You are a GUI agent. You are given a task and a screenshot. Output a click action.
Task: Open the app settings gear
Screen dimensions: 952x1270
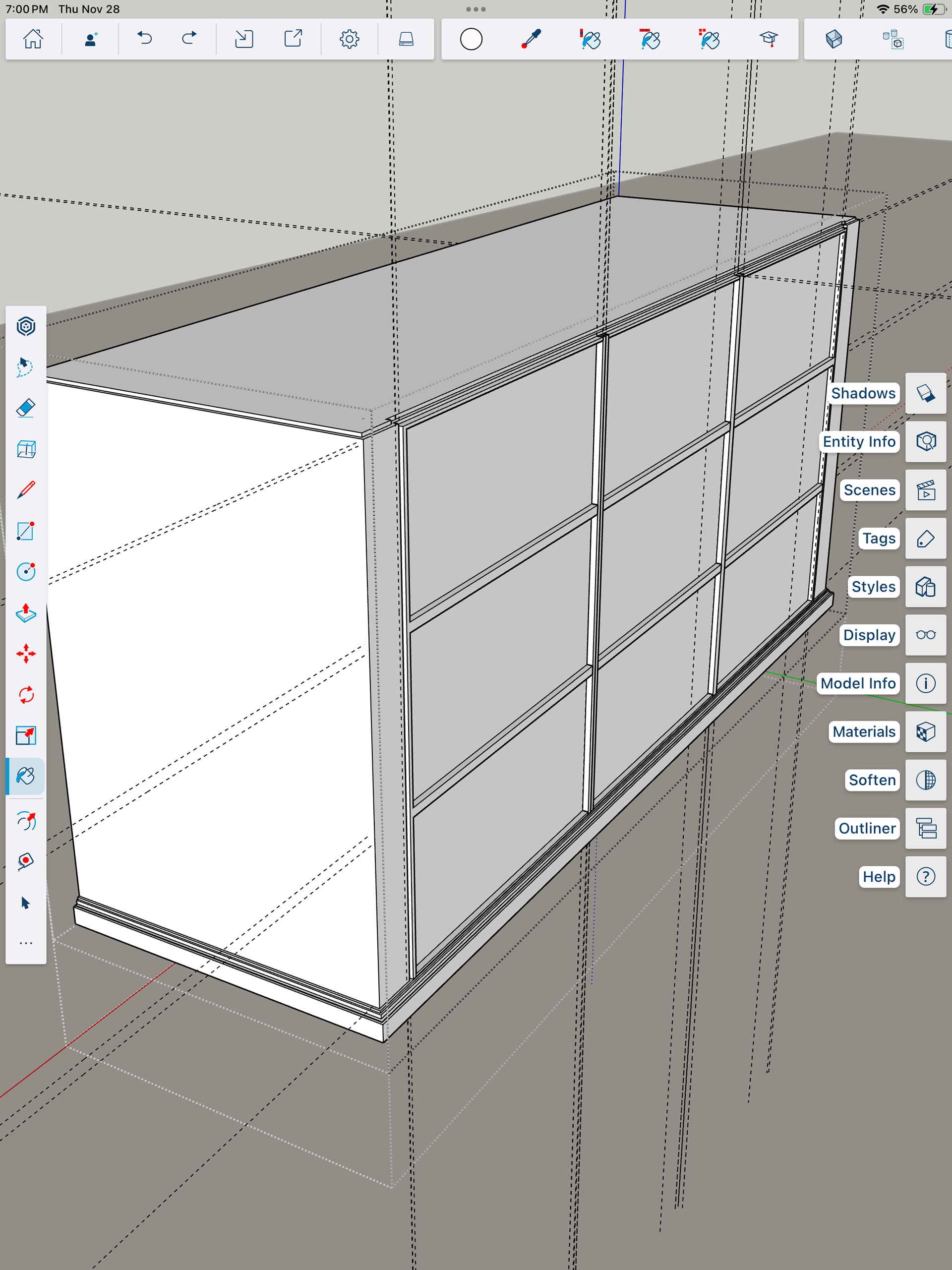pos(349,39)
